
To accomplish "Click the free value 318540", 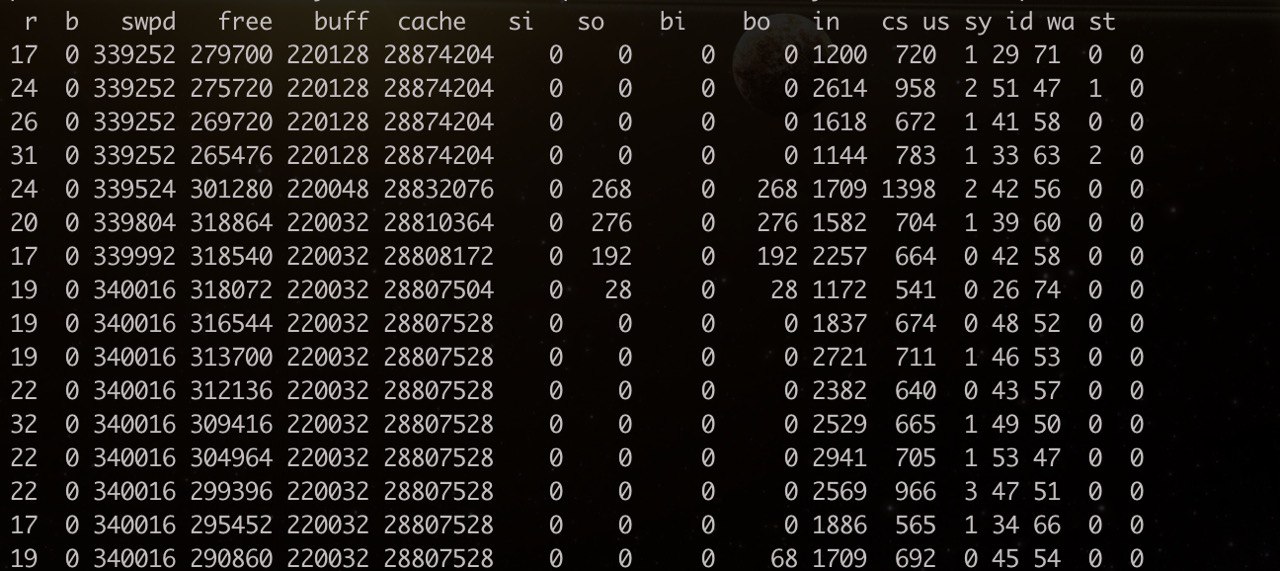I will [x=230, y=256].
